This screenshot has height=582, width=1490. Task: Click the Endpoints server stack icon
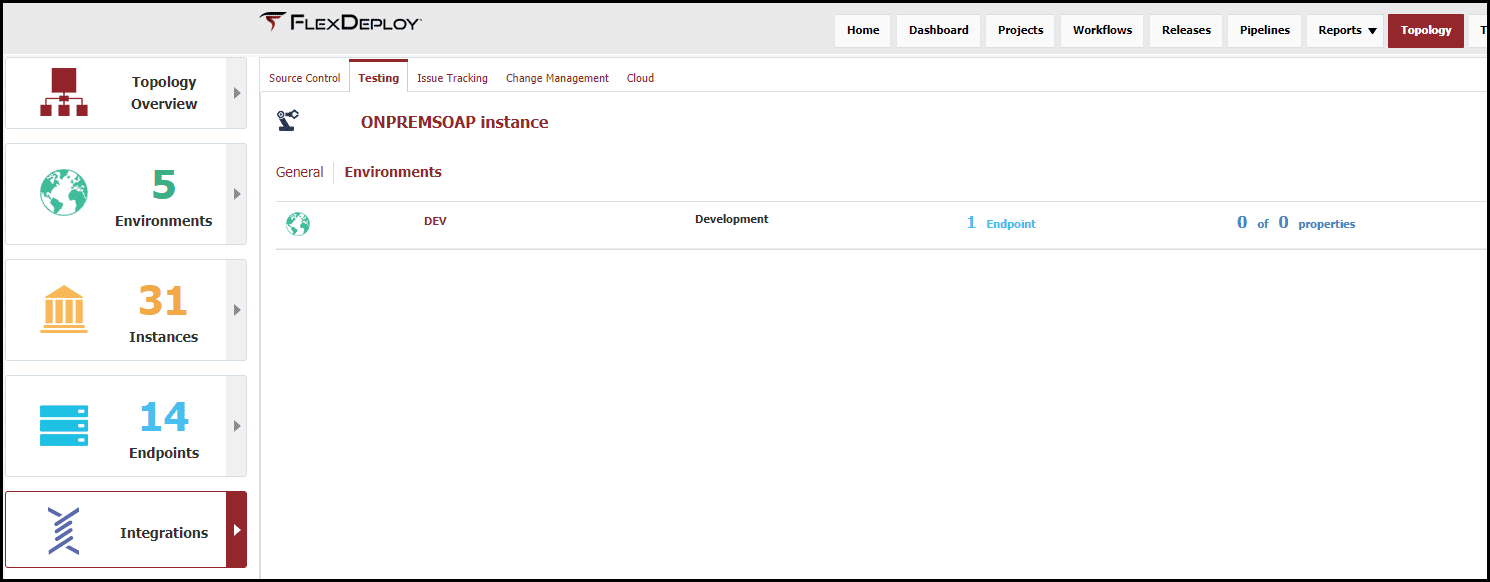point(64,425)
